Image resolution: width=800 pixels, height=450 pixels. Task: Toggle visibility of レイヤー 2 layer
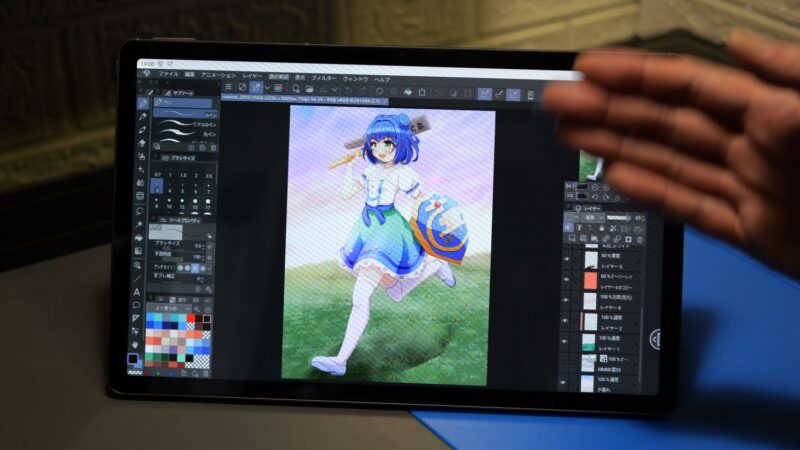click(566, 326)
